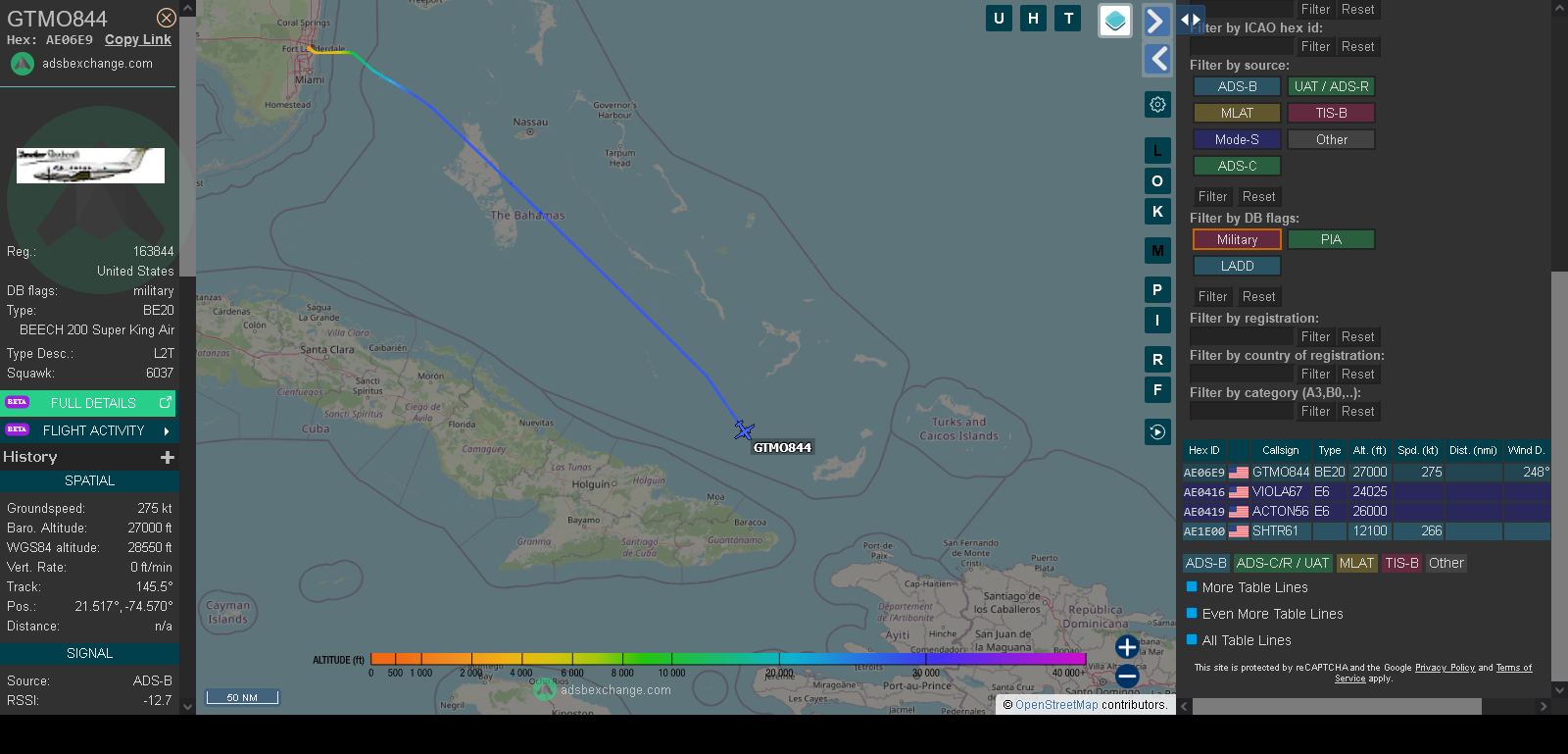Click the category filter input field
The image size is (1568, 754).
pyautogui.click(x=1242, y=411)
